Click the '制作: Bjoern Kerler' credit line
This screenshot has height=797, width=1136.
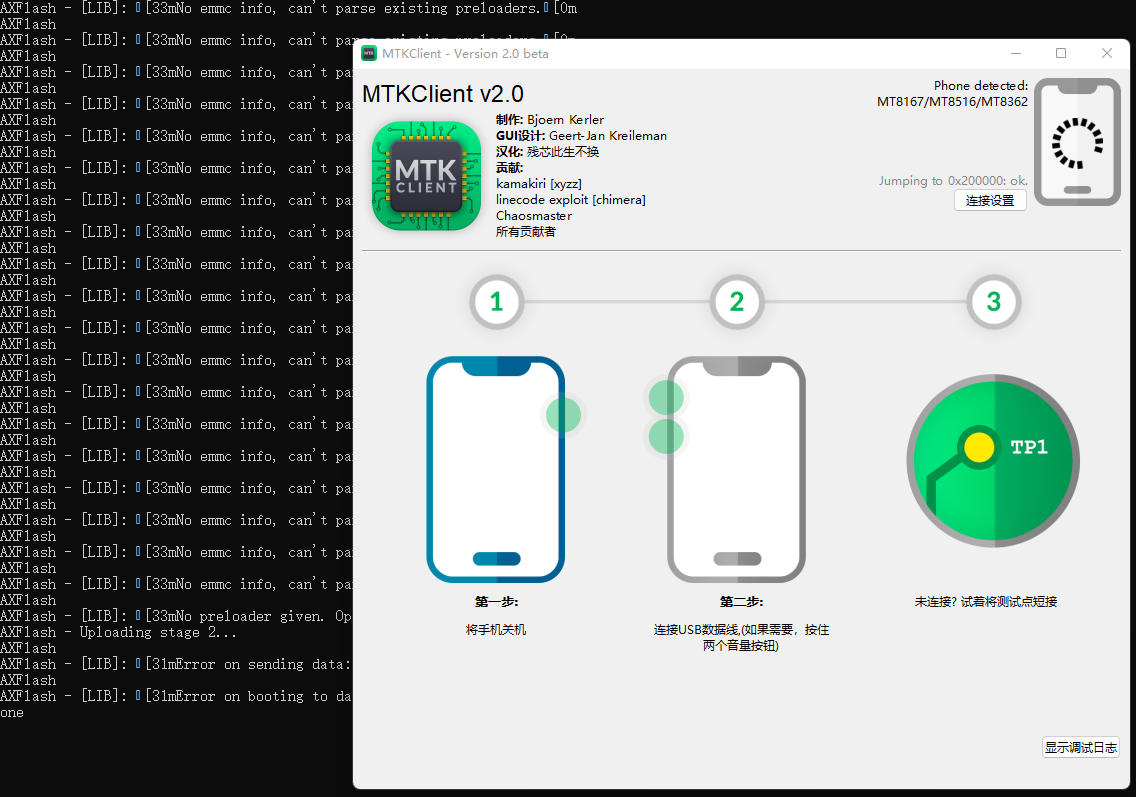point(550,120)
